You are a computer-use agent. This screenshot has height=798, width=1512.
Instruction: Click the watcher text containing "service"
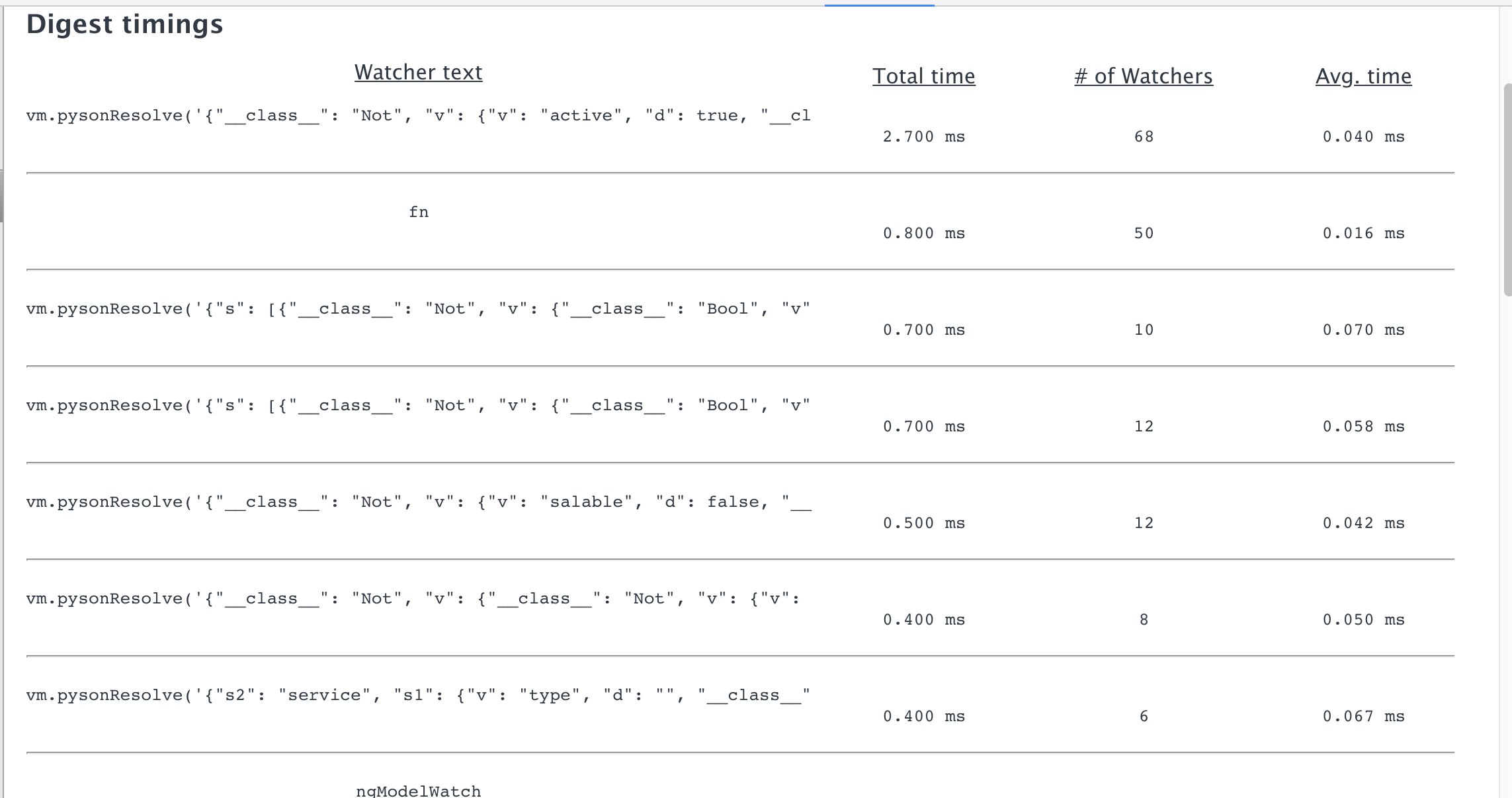418,695
